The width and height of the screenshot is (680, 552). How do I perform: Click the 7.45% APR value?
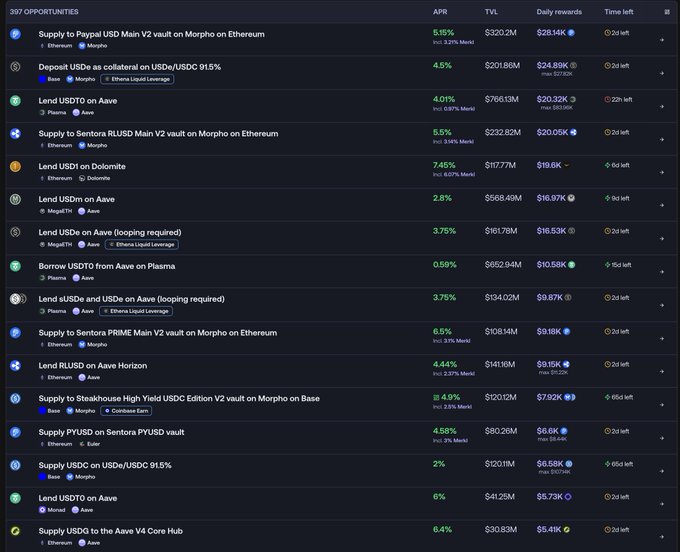(x=444, y=165)
